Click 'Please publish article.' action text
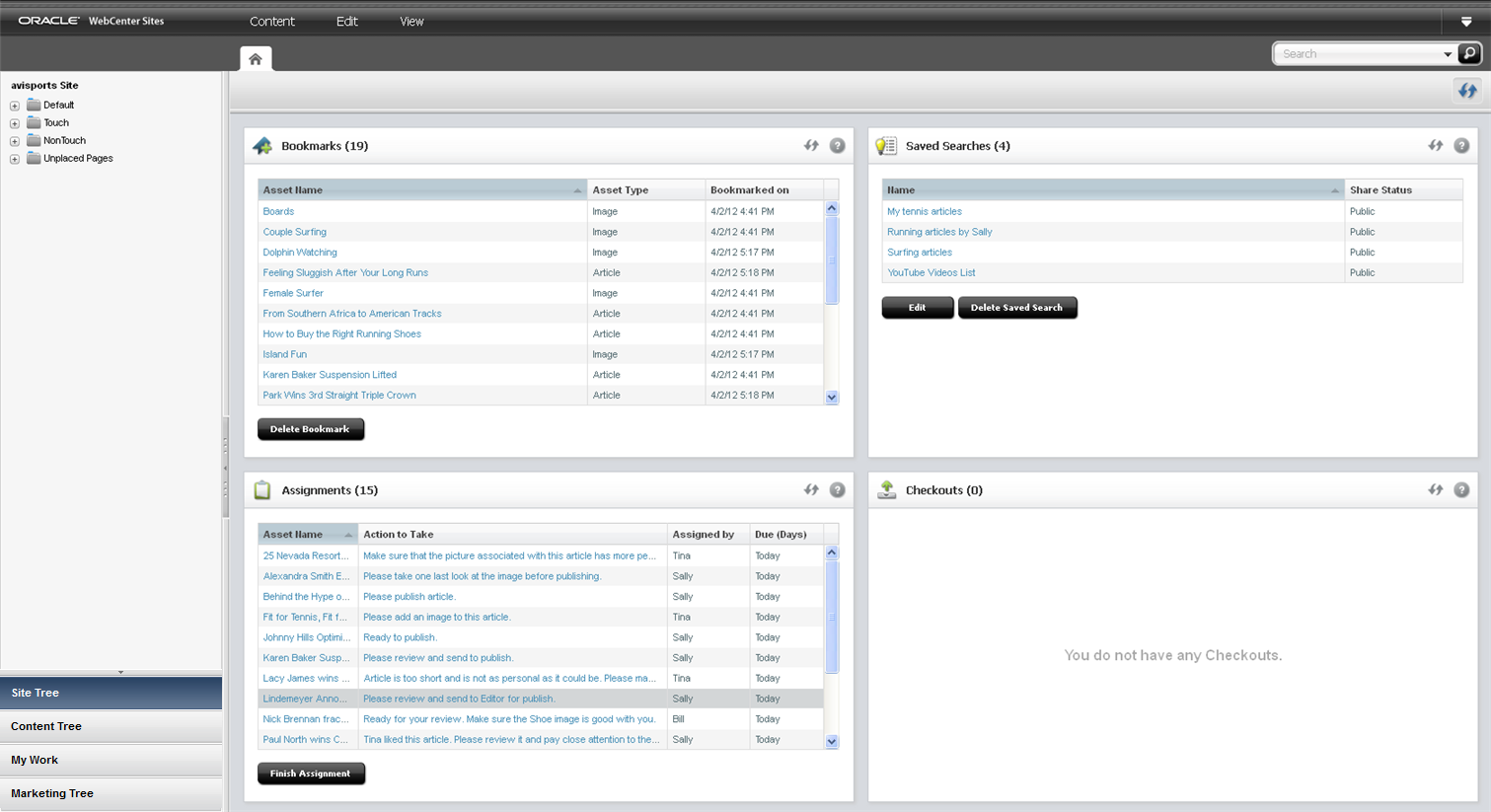 pos(410,597)
